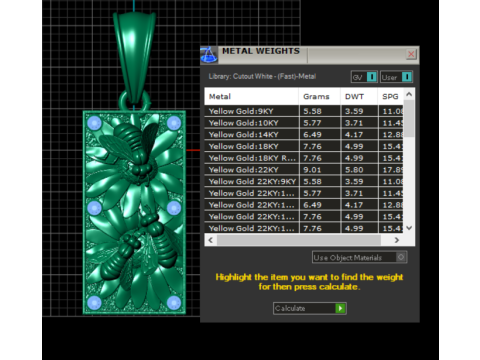Click the top-right blue gem on pendant
Screen dimensions: 480x360
[174, 123]
